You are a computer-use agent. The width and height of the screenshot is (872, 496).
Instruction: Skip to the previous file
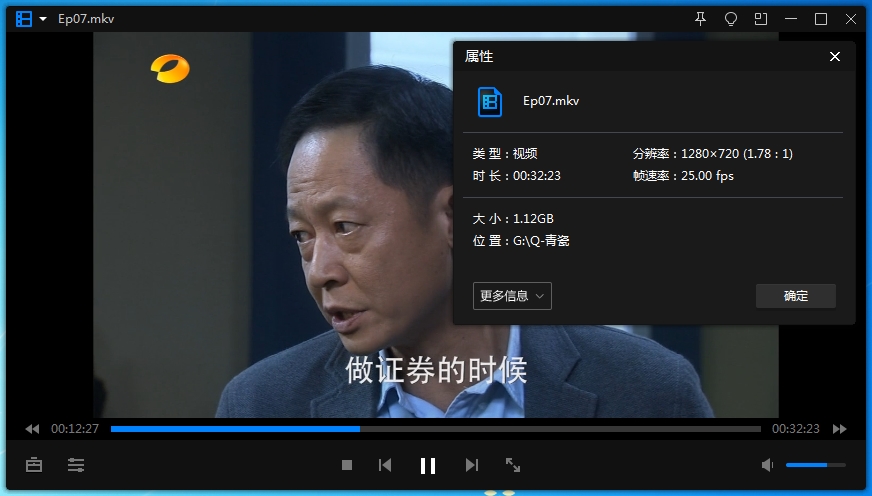[385, 465]
